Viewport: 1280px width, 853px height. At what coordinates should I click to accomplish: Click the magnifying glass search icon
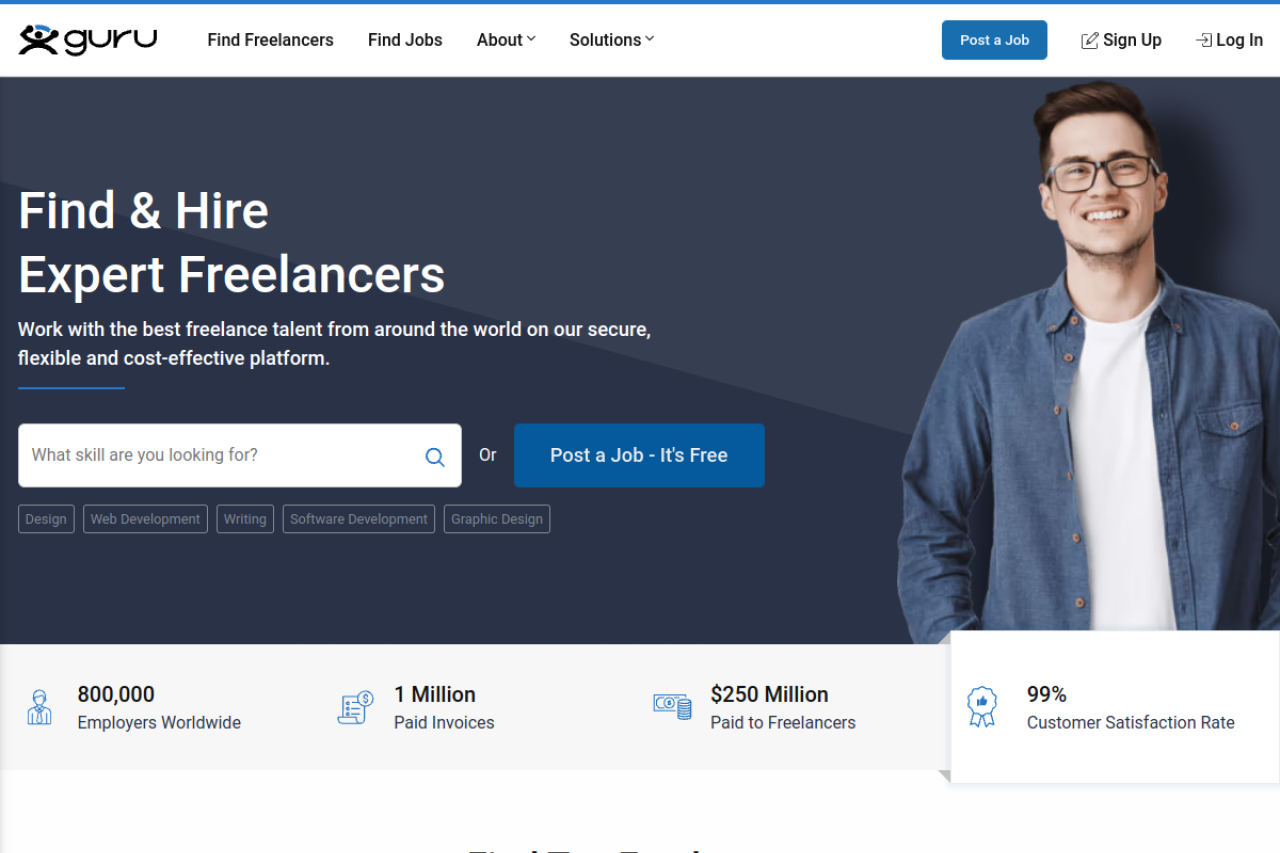435,456
